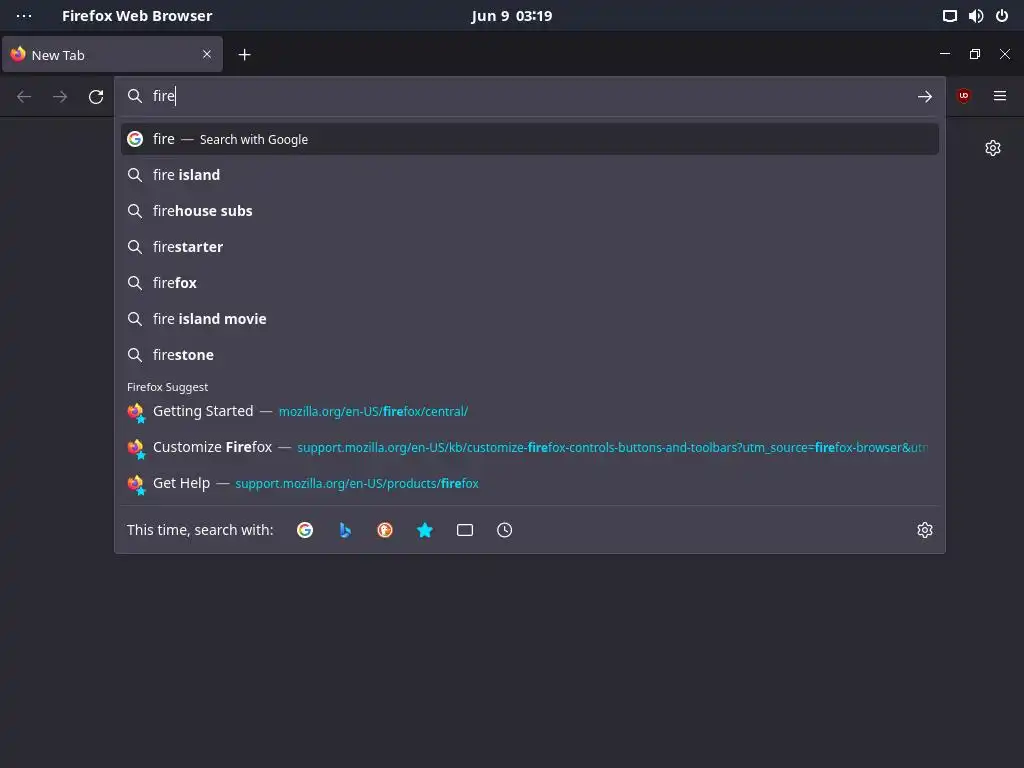Open the uBlock Origin extension icon
The image size is (1024, 768).
coord(963,96)
